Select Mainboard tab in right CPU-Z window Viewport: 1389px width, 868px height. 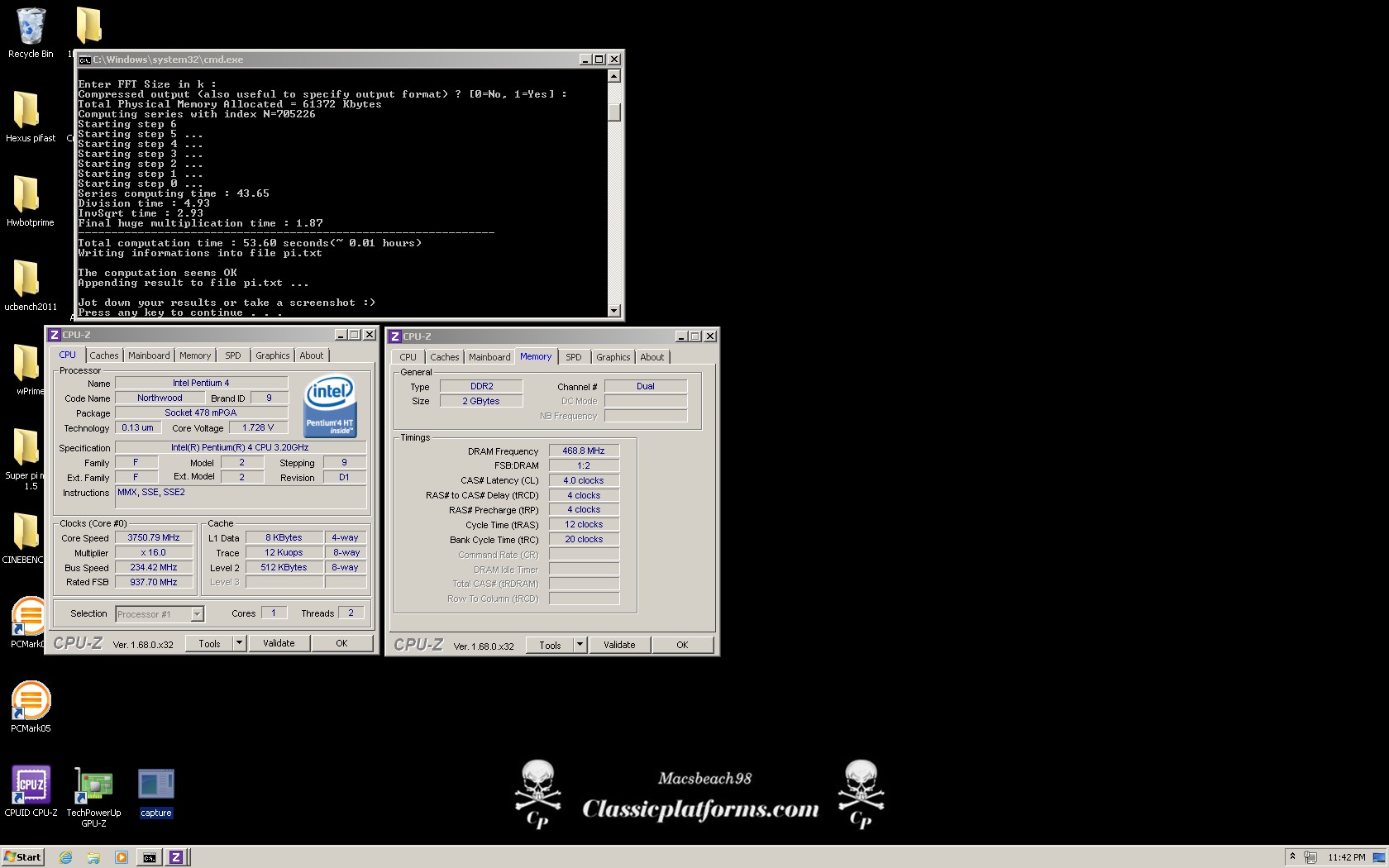(489, 357)
